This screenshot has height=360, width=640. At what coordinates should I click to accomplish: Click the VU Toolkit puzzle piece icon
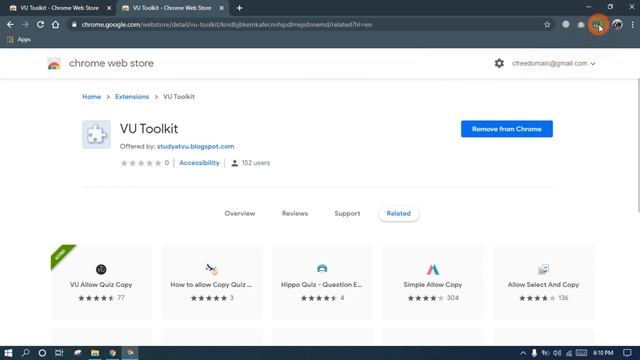pos(96,134)
